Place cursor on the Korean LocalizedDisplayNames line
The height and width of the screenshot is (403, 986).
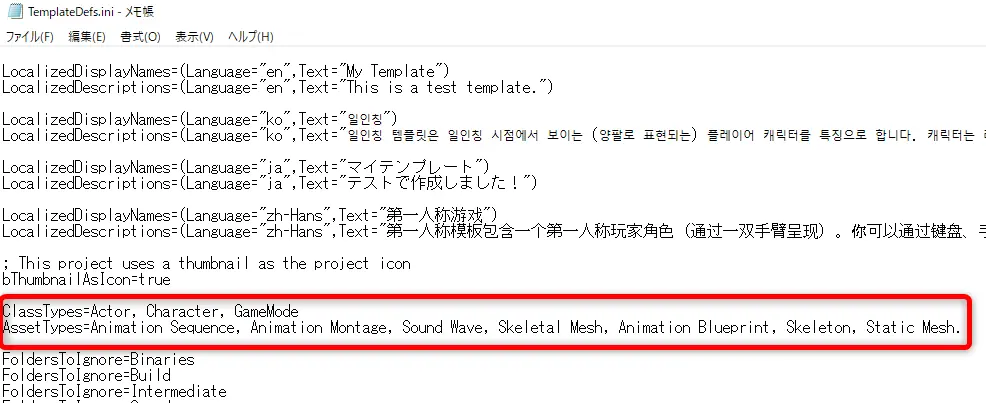pyautogui.click(x=200, y=119)
